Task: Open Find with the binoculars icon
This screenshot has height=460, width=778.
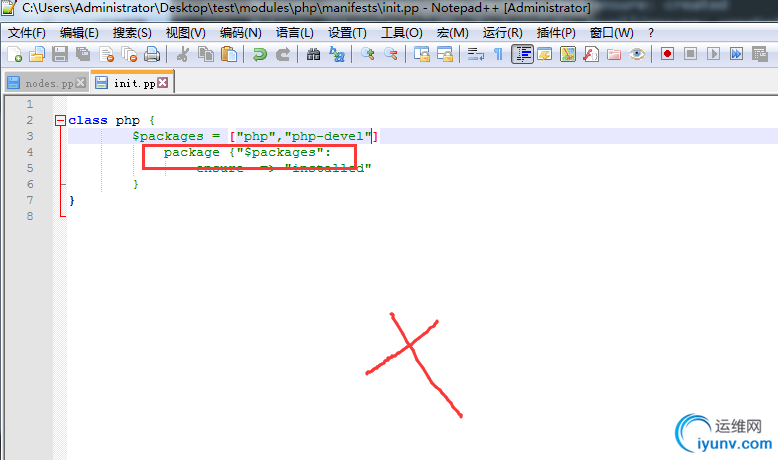Action: pyautogui.click(x=313, y=54)
